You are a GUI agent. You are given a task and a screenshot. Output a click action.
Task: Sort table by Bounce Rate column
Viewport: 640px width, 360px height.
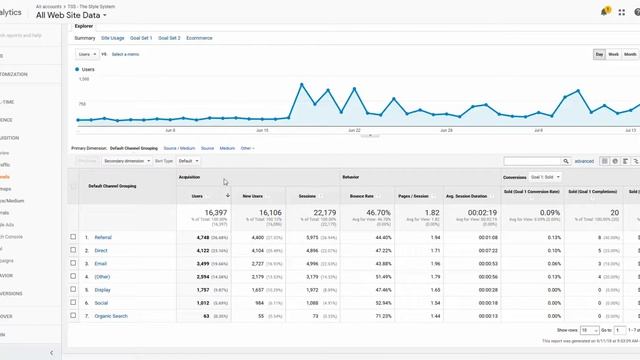[362, 196]
